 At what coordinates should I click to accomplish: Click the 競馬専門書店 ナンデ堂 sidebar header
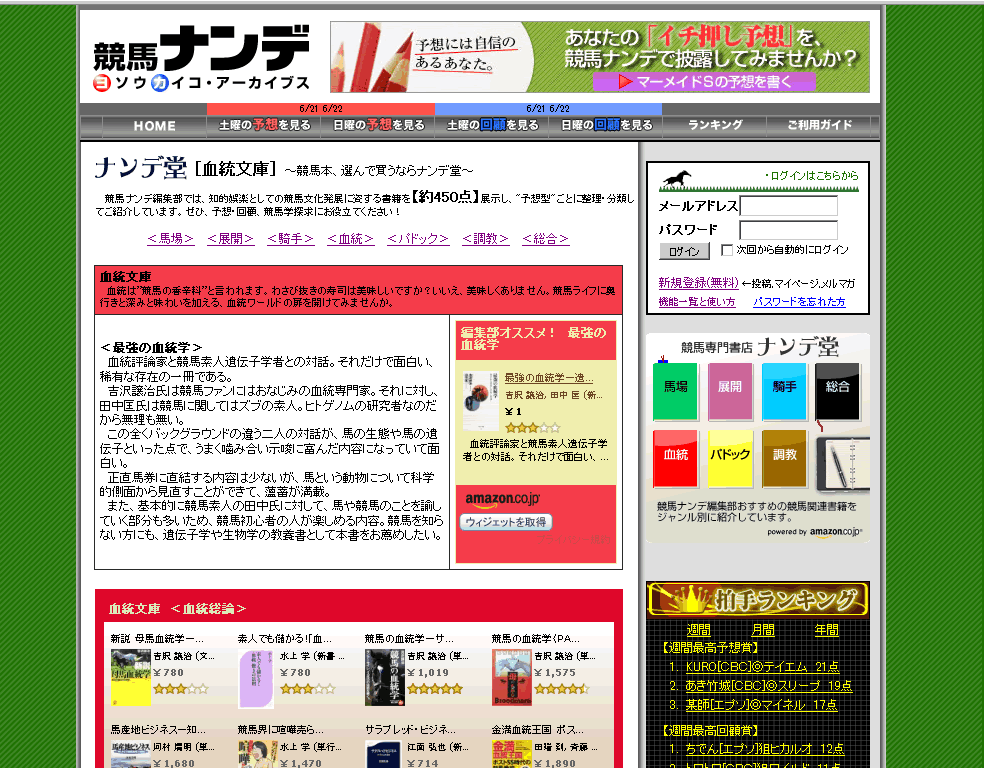tap(759, 346)
